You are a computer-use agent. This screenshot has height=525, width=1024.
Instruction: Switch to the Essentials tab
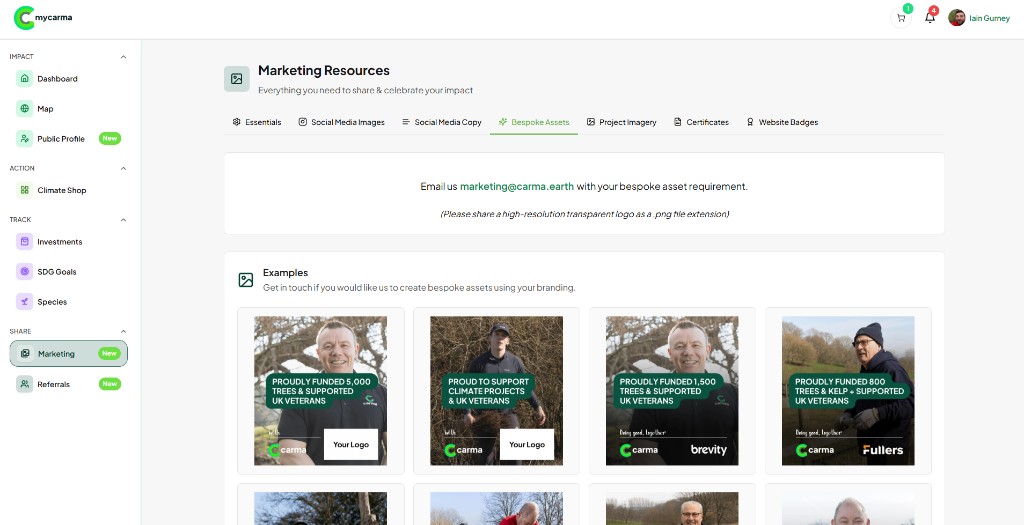(257, 122)
